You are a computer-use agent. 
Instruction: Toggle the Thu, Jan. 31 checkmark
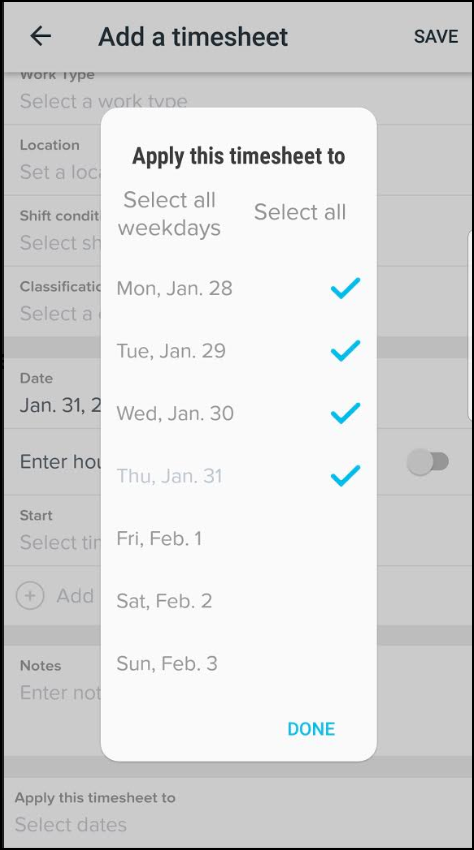tap(345, 475)
